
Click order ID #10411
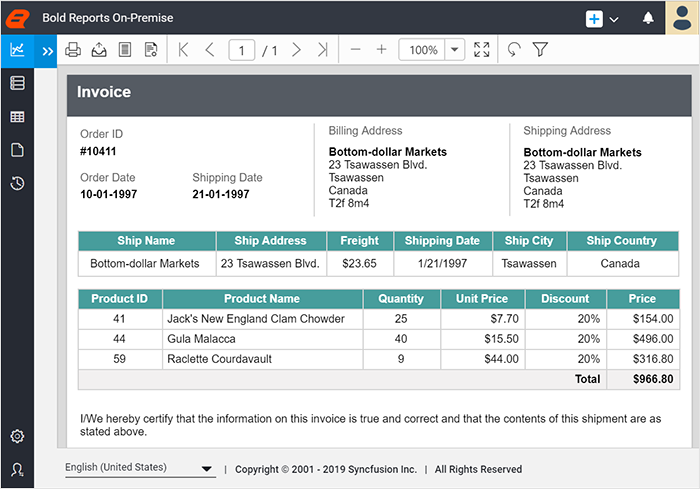point(98,151)
